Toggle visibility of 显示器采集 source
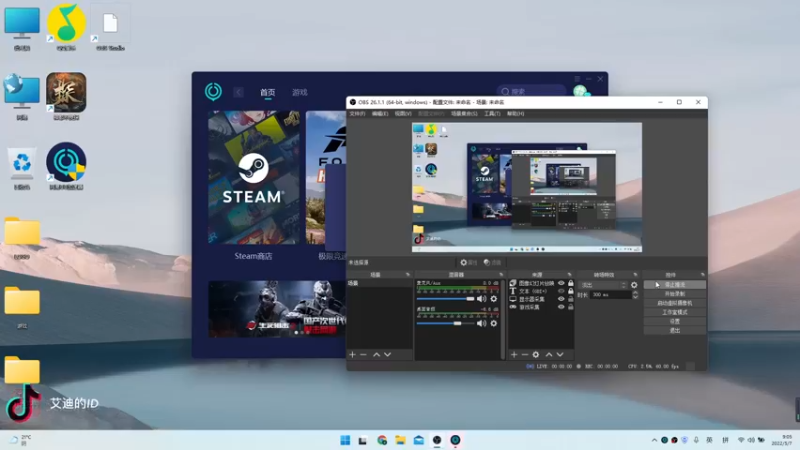This screenshot has width=800, height=450. [x=561, y=299]
